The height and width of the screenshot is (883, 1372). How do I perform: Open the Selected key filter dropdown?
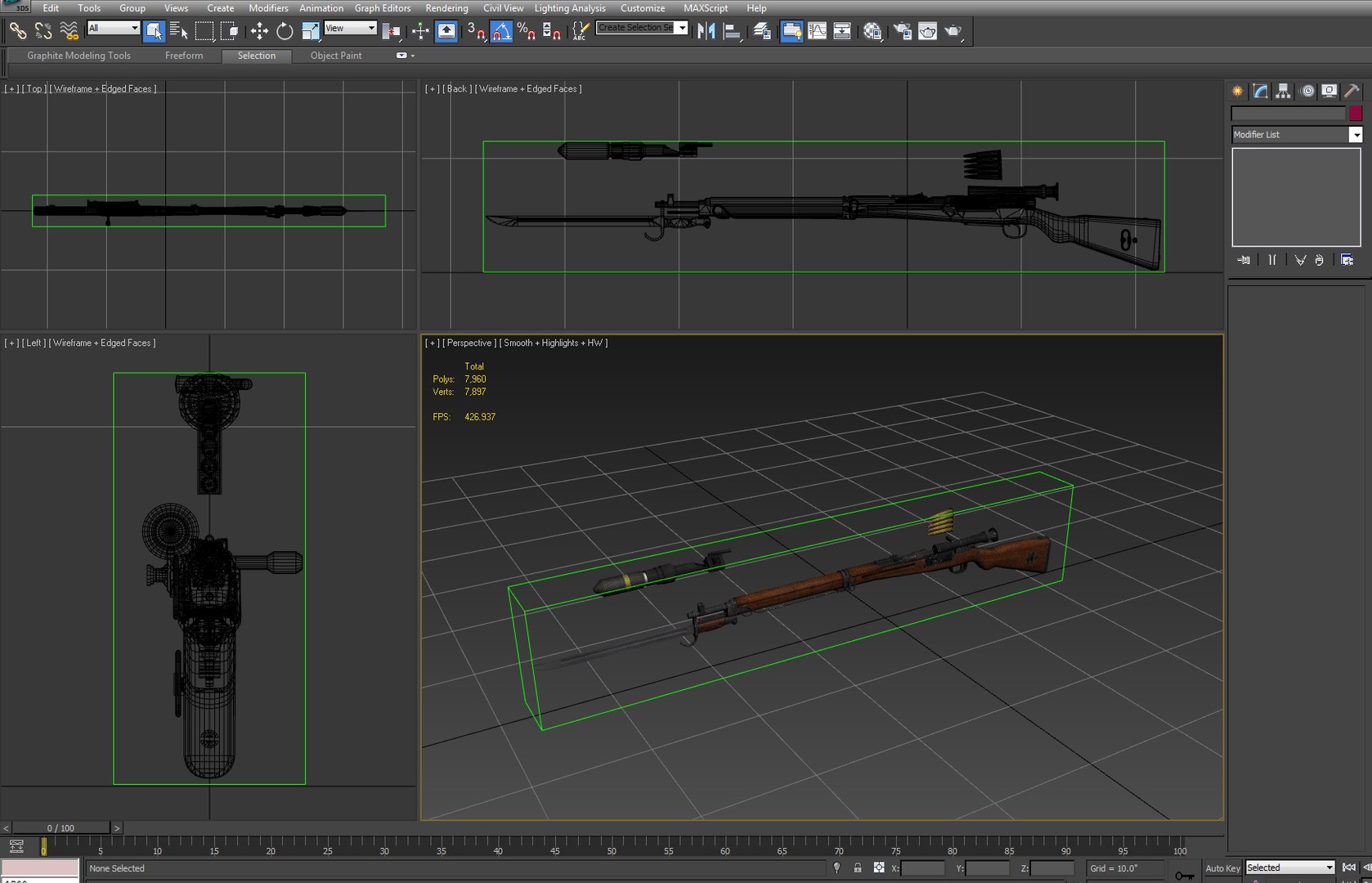pyautogui.click(x=1289, y=867)
